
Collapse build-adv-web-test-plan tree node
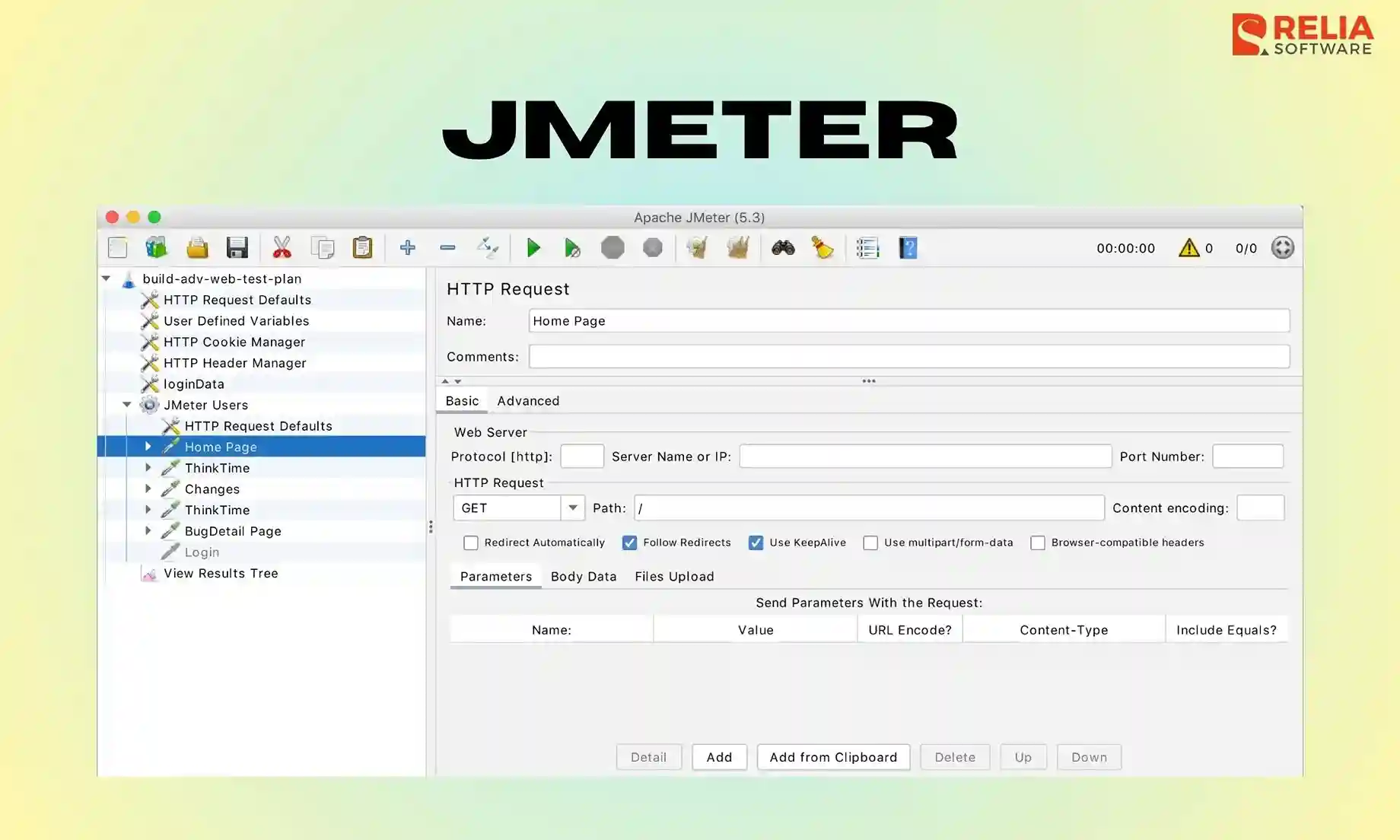pos(107,278)
